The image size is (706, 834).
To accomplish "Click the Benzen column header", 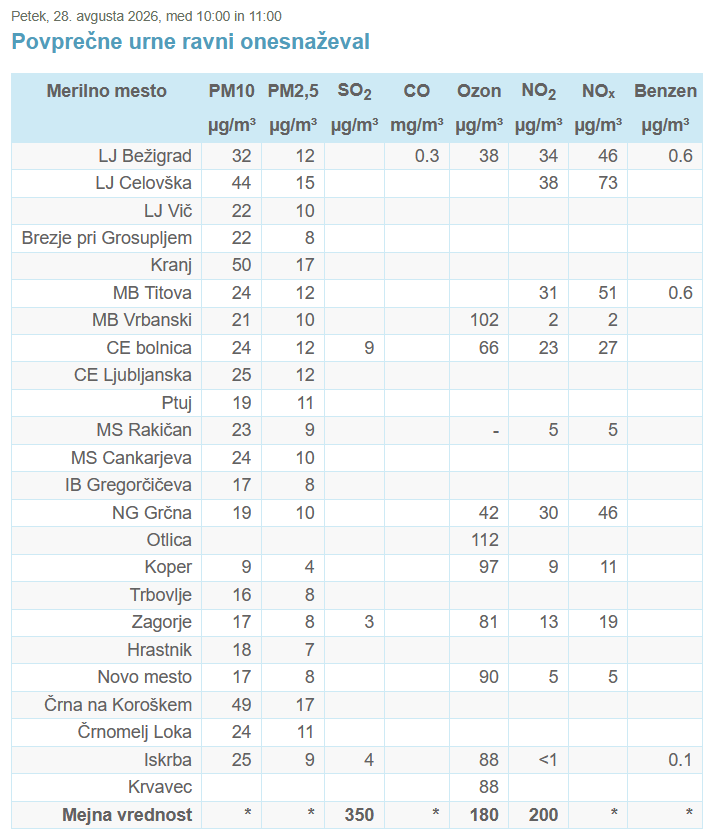I will (665, 91).
